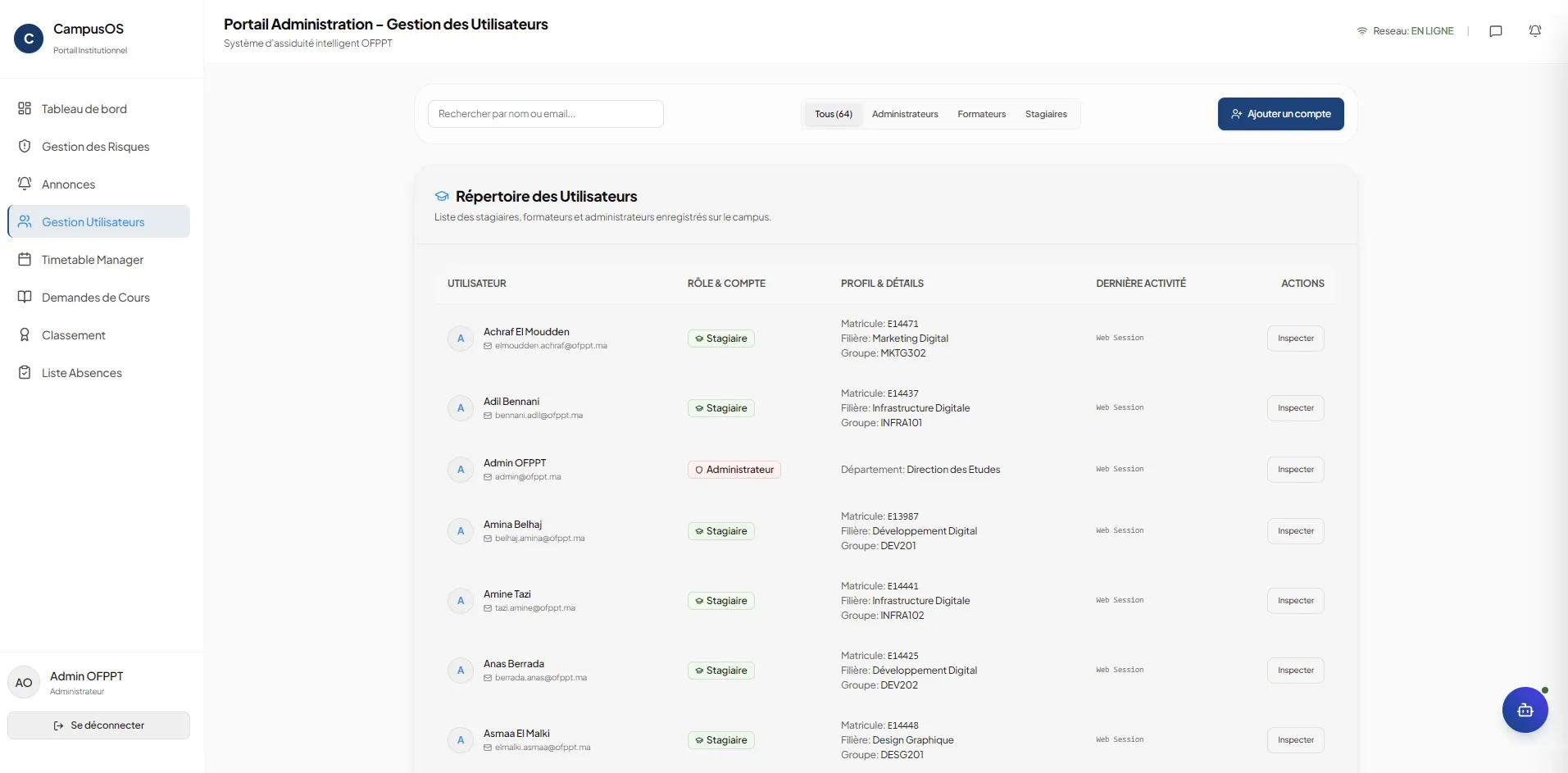Click Adil Bennani's avatar circle
The width and height of the screenshot is (1568, 773).
pyautogui.click(x=461, y=408)
